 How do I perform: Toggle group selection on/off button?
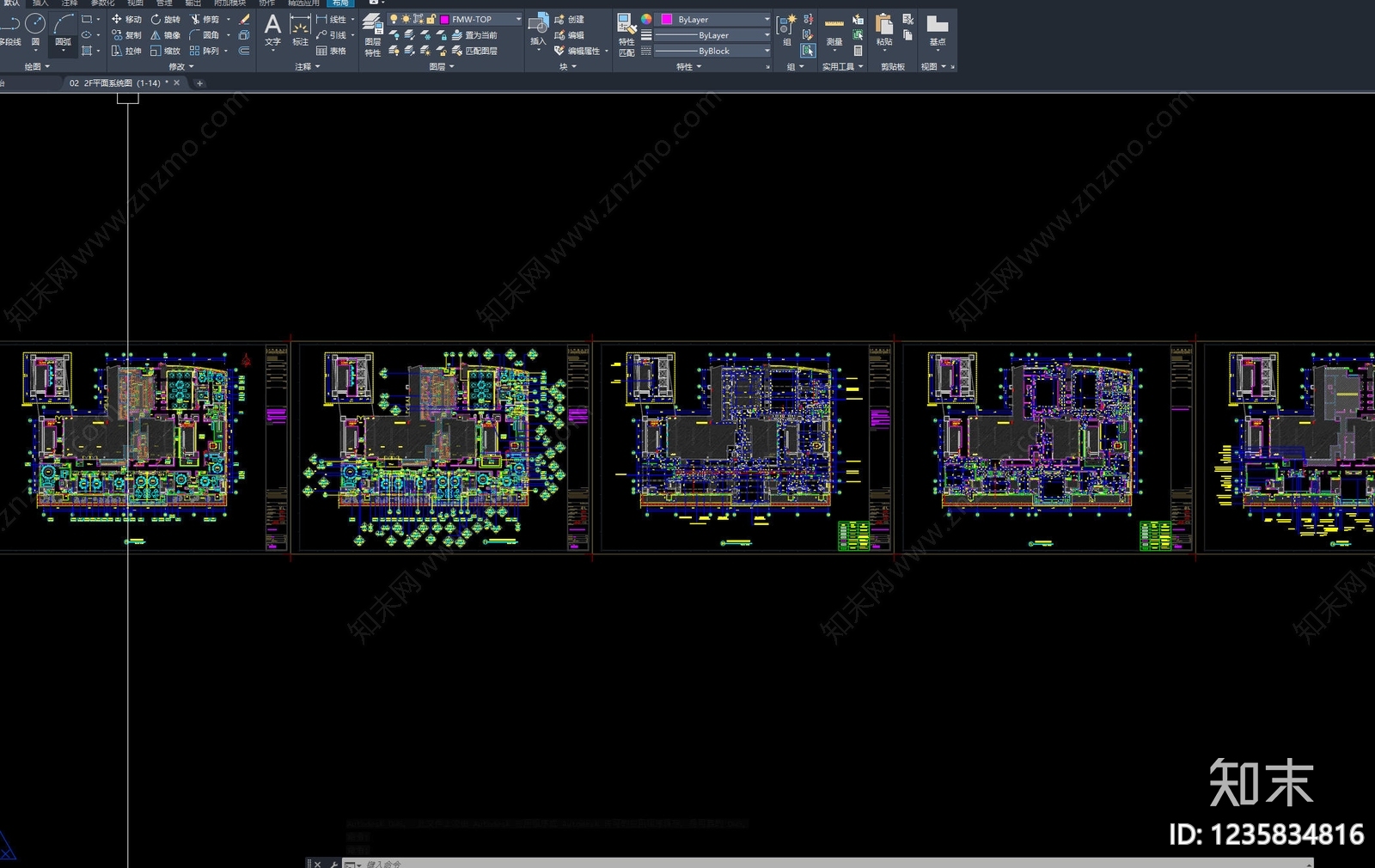pos(808,51)
